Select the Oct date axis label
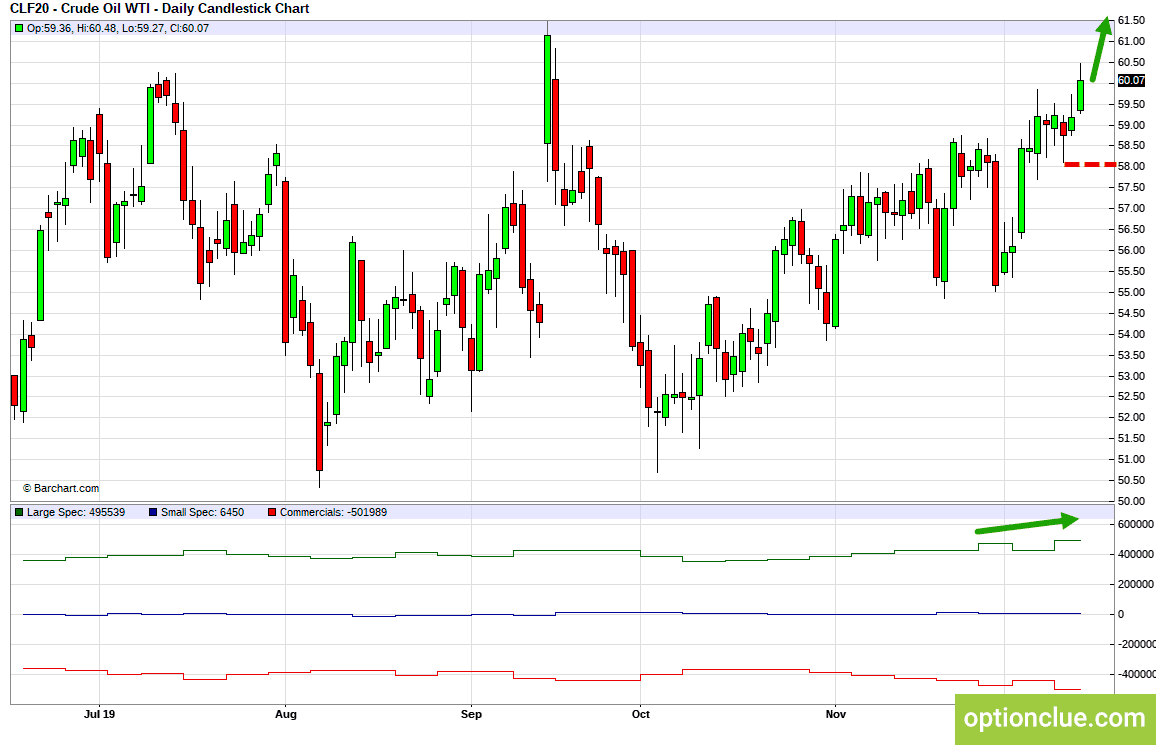Viewport: 1156px width, 745px height. pos(641,714)
